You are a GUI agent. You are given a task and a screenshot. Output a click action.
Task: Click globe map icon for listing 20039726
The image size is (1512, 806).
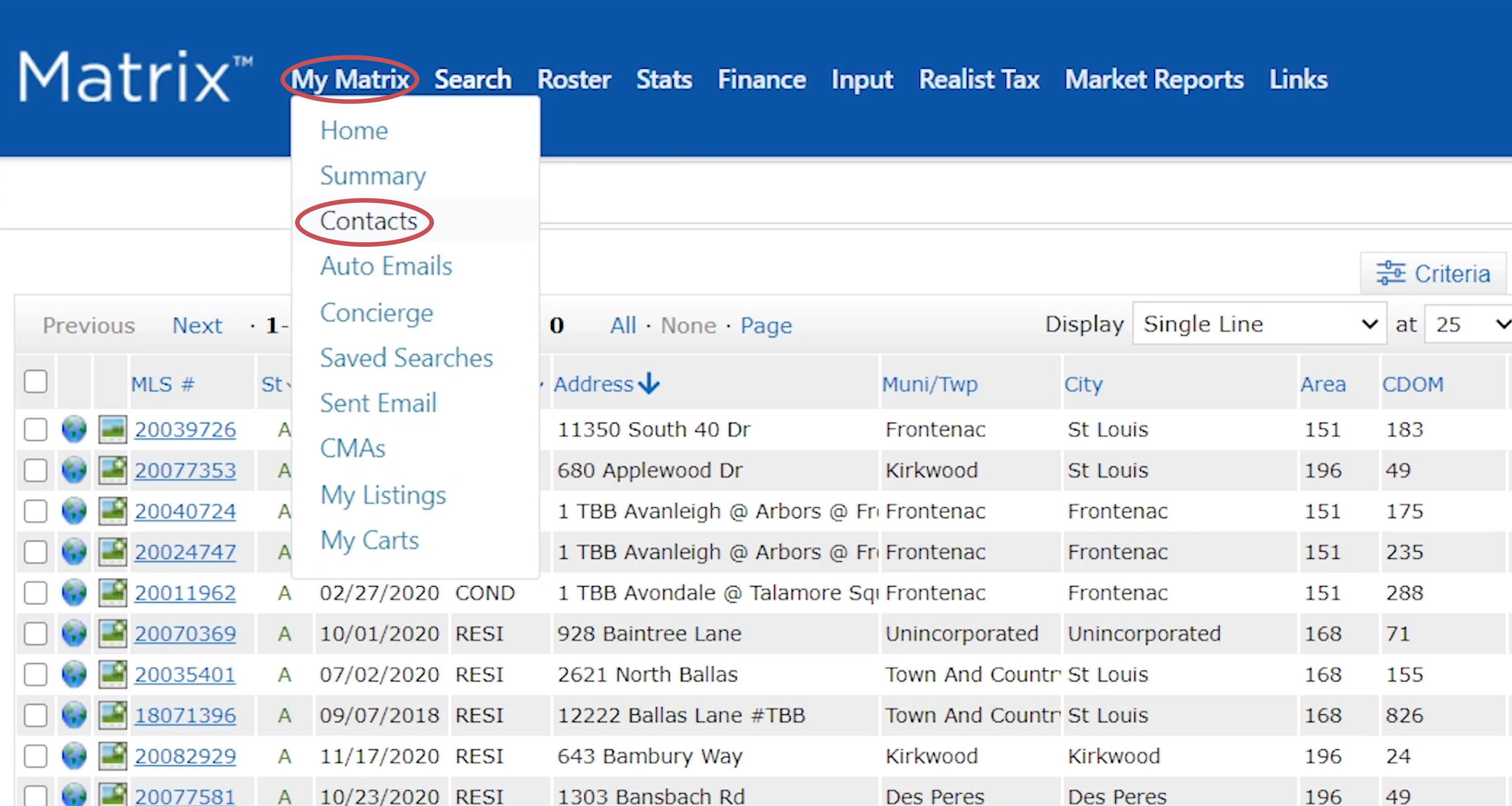pos(74,429)
